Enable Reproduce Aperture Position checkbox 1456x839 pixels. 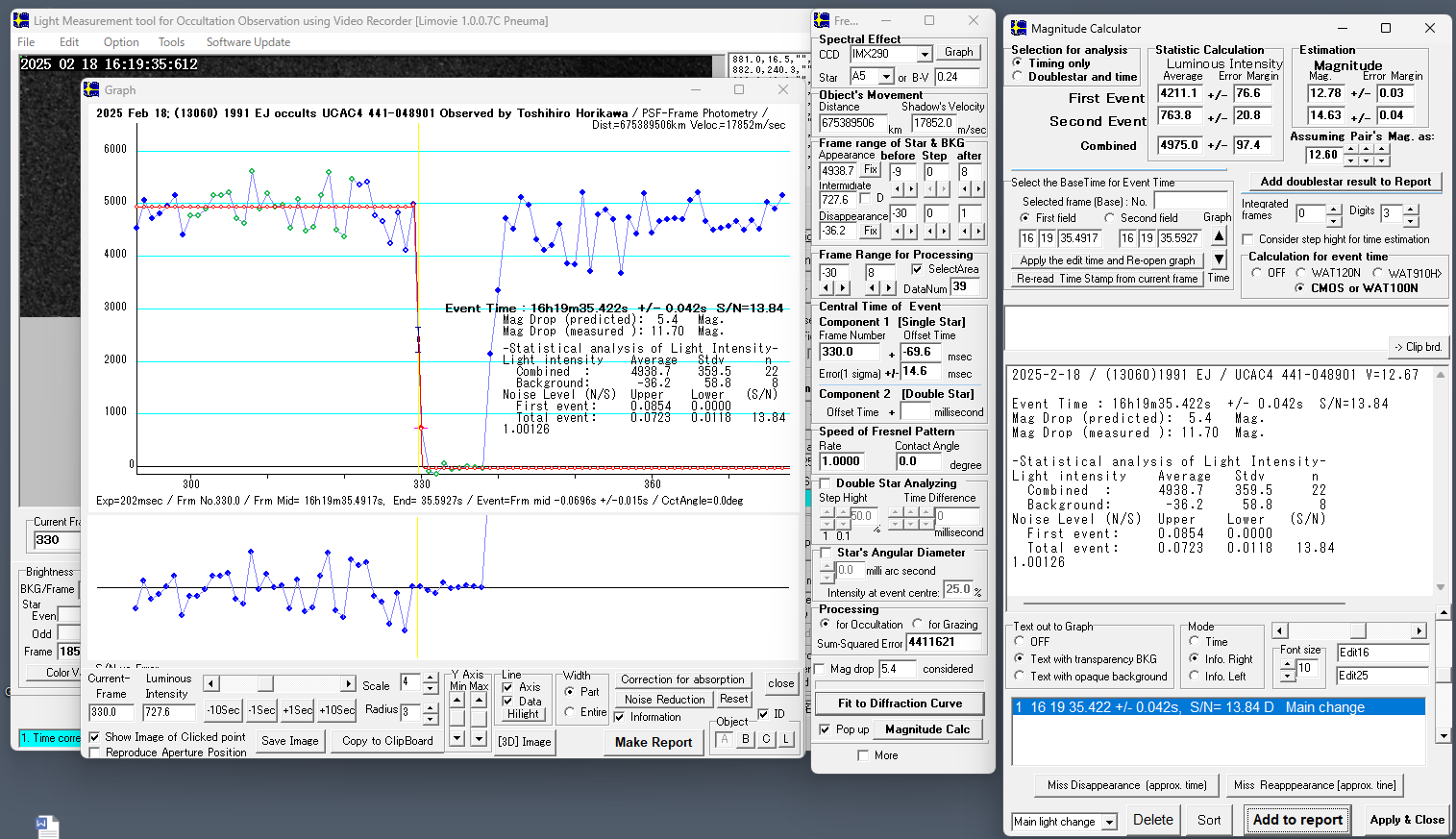95,753
